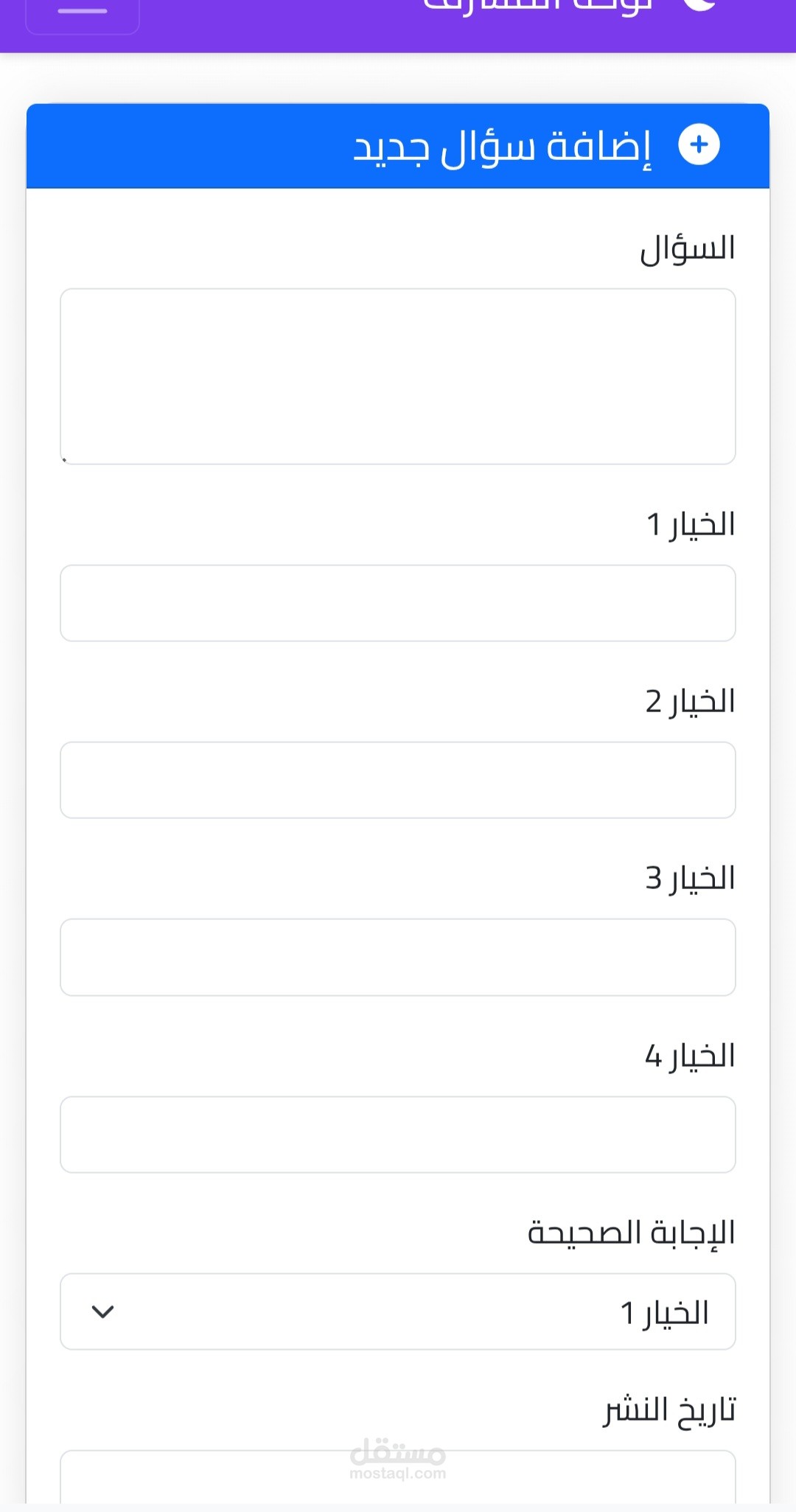The image size is (796, 1512).
Task: Click the الخيار 2 label above its field
Action: (x=691, y=701)
